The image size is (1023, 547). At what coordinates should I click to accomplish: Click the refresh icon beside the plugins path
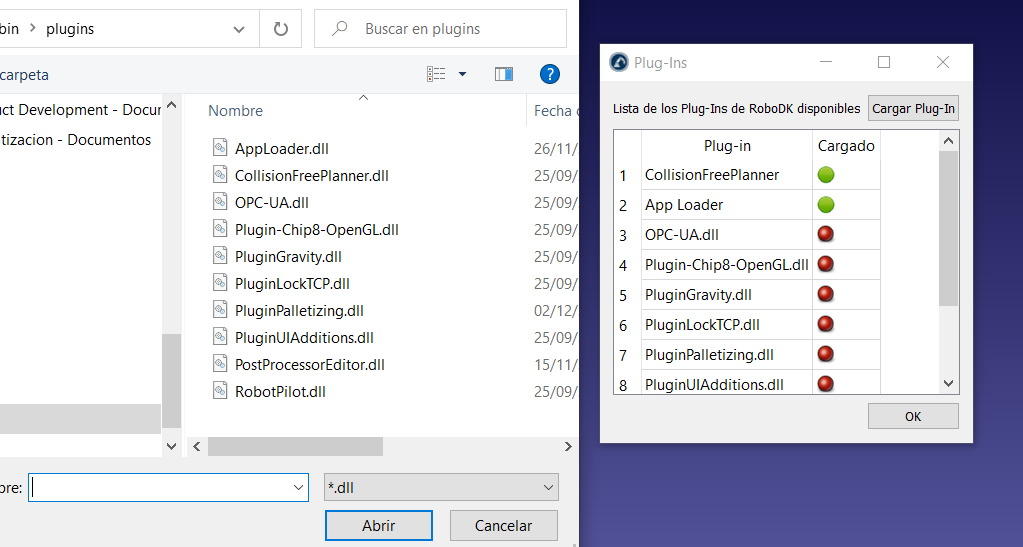click(x=281, y=29)
